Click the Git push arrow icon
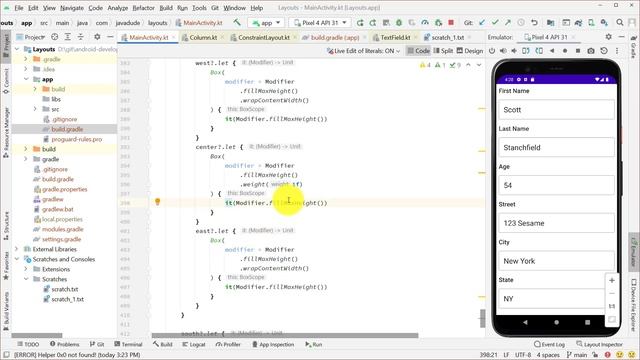The height and width of the screenshot is (360, 640). [x=508, y=23]
